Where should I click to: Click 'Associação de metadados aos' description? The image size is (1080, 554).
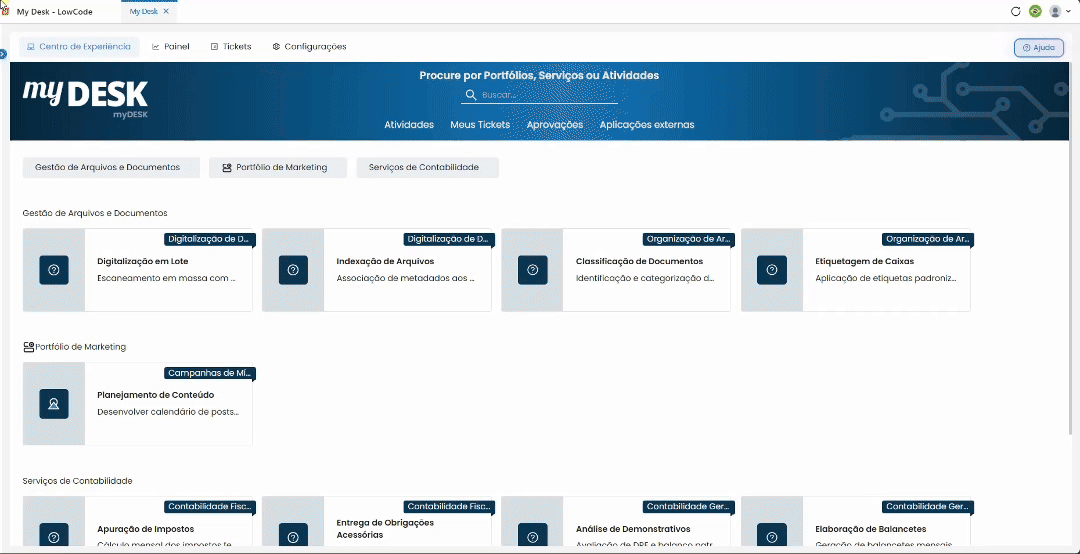click(x=406, y=278)
